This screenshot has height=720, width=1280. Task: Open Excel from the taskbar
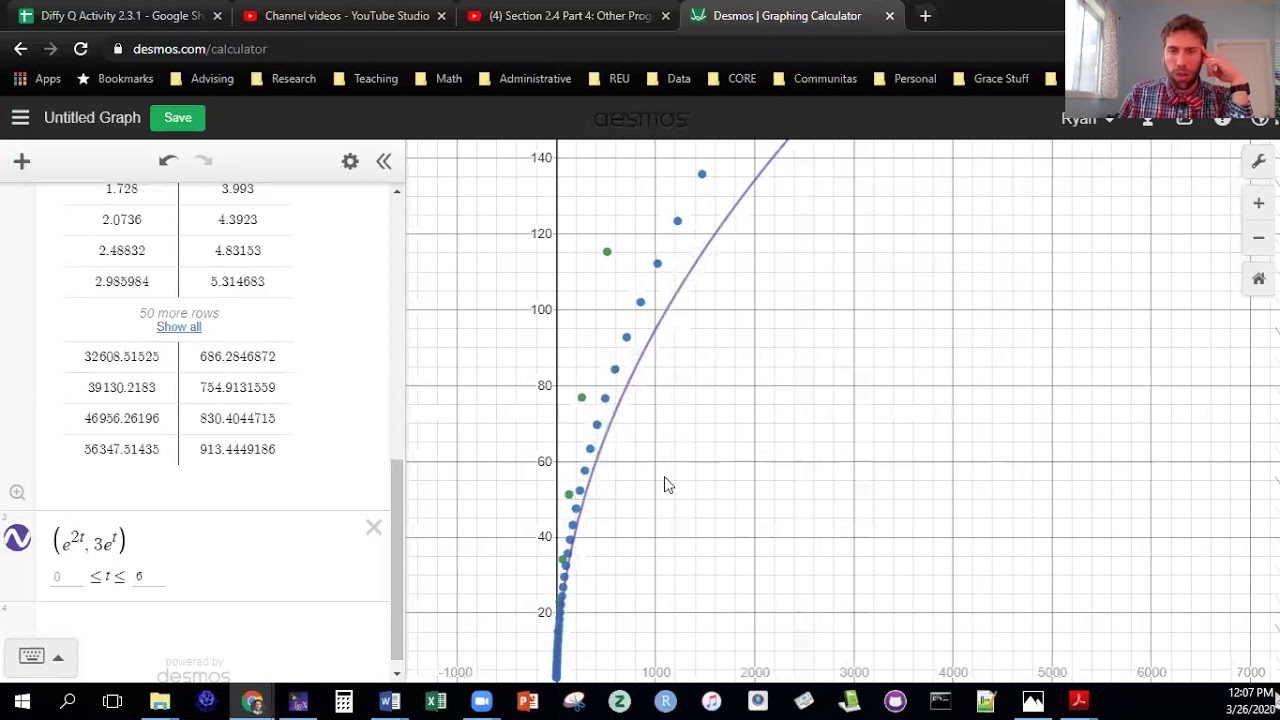point(435,701)
